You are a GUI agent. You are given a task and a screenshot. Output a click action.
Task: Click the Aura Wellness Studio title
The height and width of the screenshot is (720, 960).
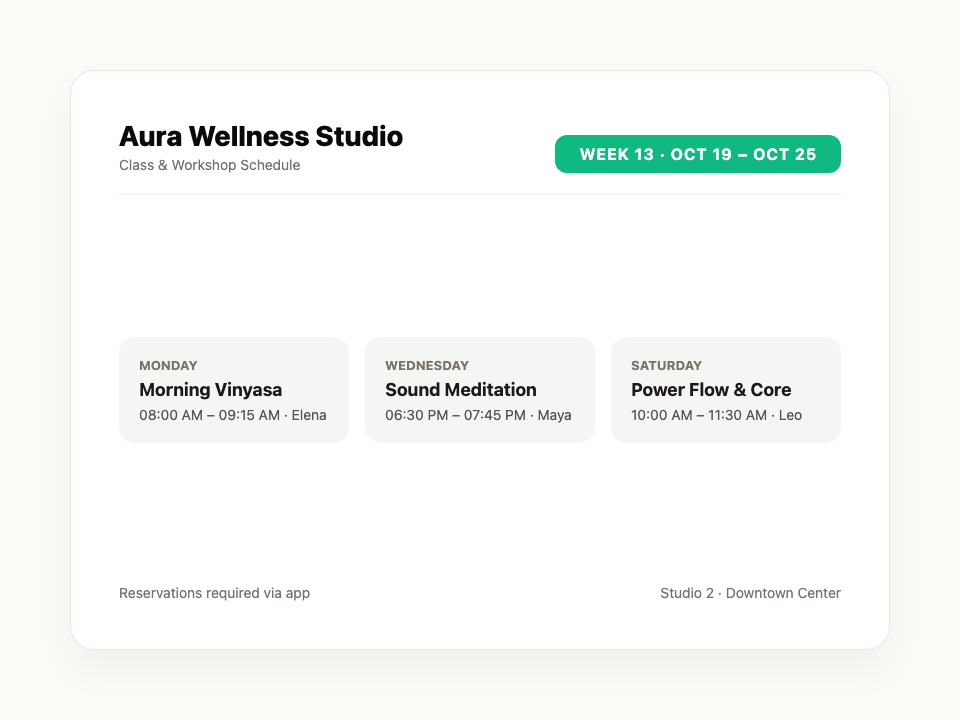[x=261, y=137]
